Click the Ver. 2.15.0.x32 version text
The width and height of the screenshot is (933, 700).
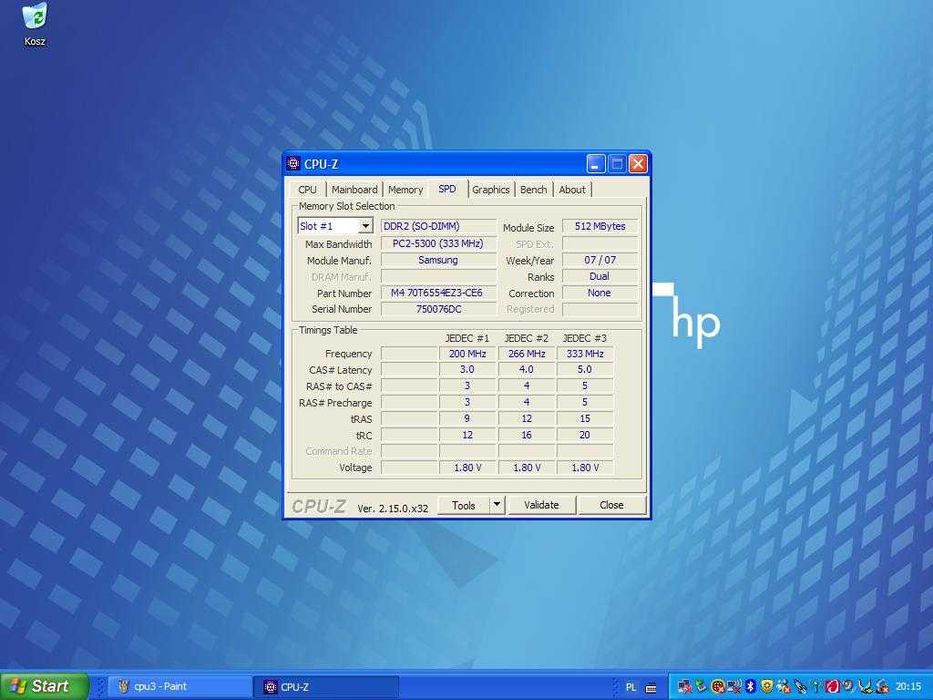(393, 508)
